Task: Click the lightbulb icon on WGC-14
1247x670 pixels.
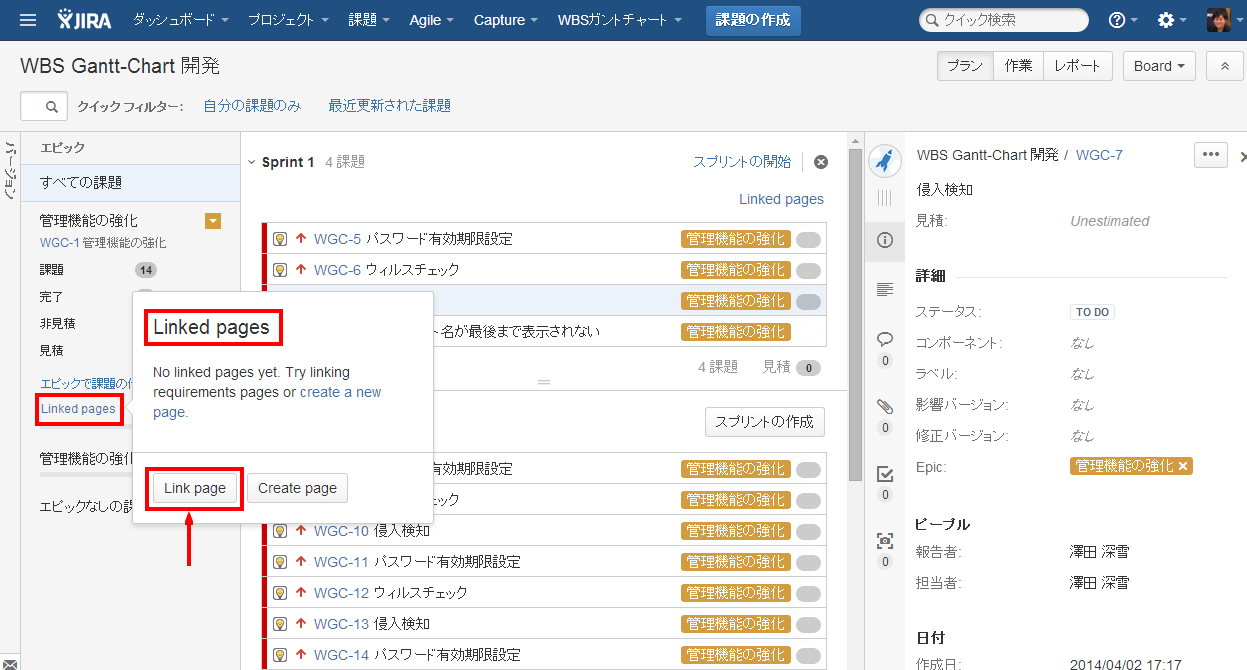Action: pos(280,655)
